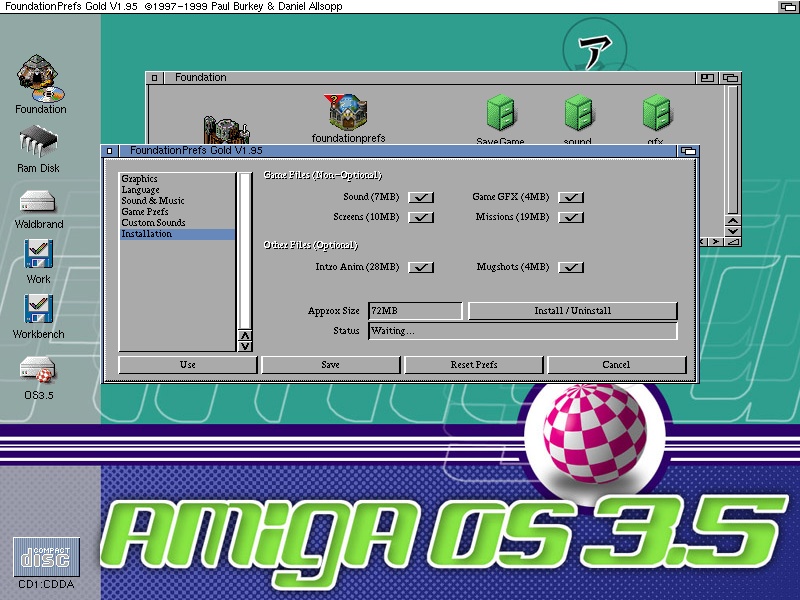
Task: Click the Foundation window title bar
Action: pos(429,78)
